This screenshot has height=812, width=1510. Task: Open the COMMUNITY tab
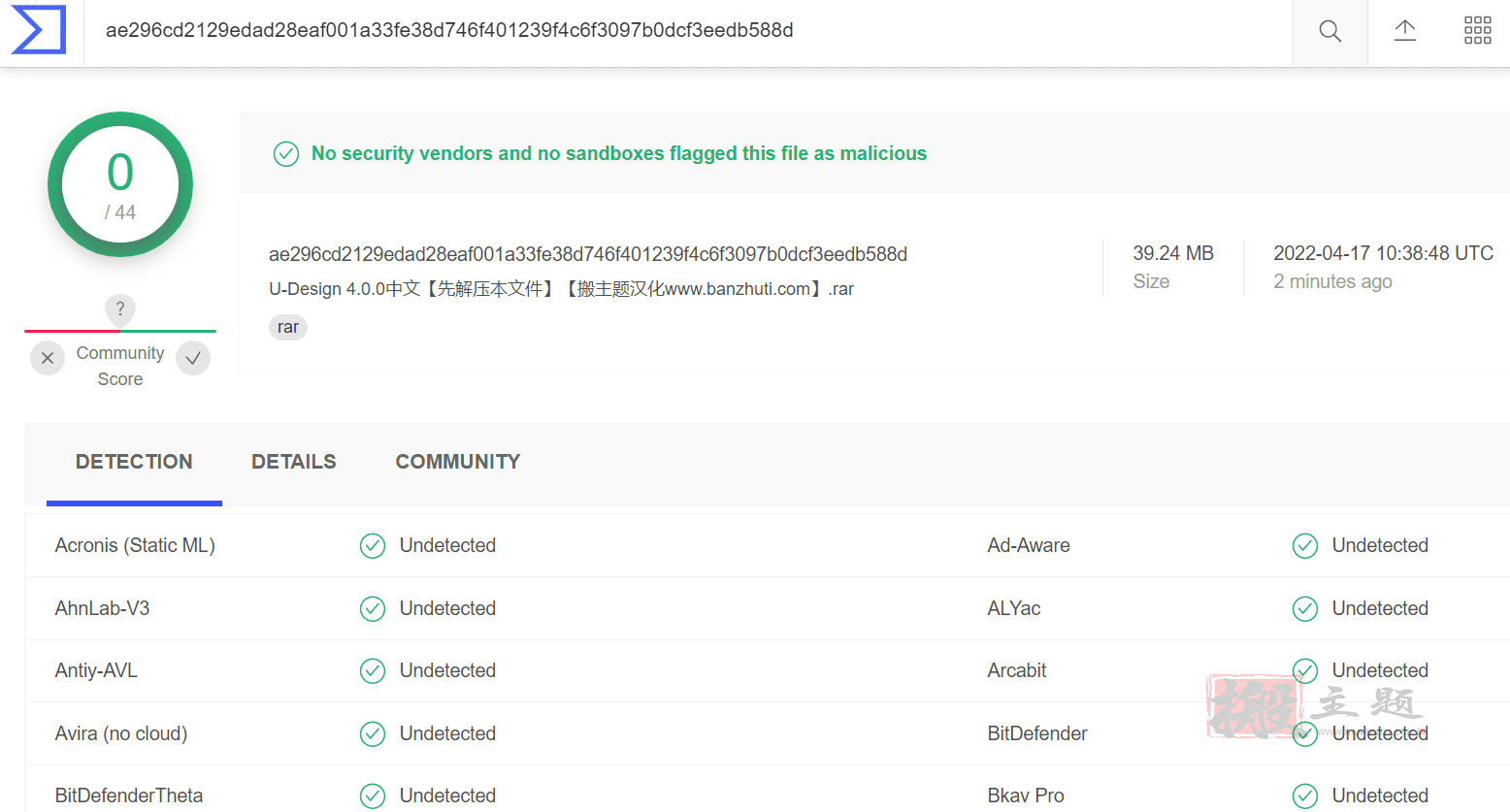pos(458,462)
